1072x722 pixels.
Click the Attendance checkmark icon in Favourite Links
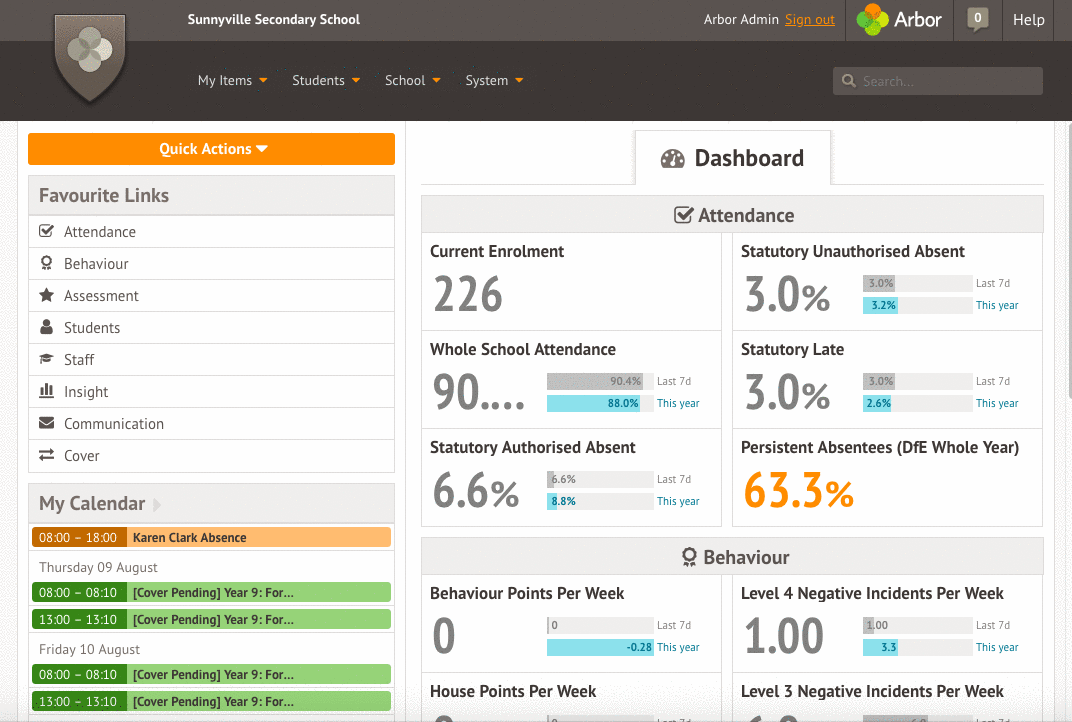pos(46,231)
